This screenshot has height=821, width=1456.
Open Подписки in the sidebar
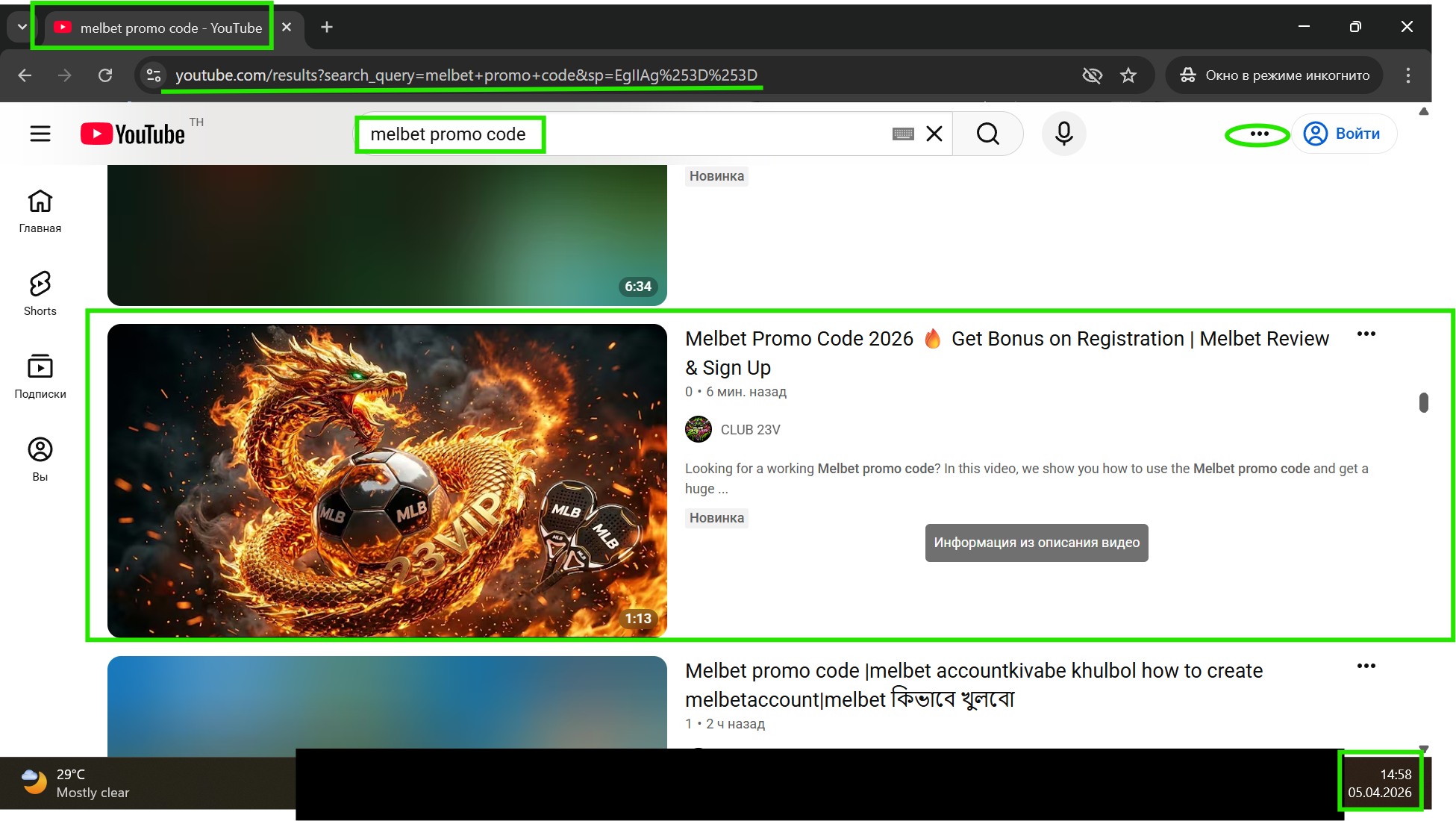point(40,376)
